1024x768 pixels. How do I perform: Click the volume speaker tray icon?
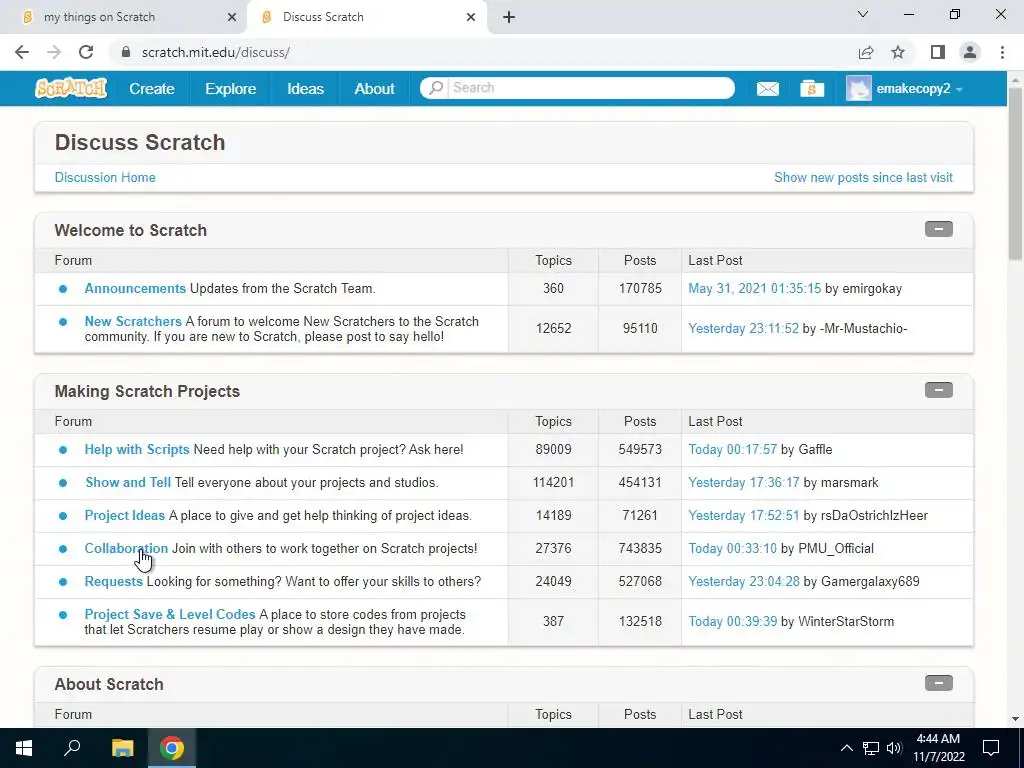[x=894, y=748]
